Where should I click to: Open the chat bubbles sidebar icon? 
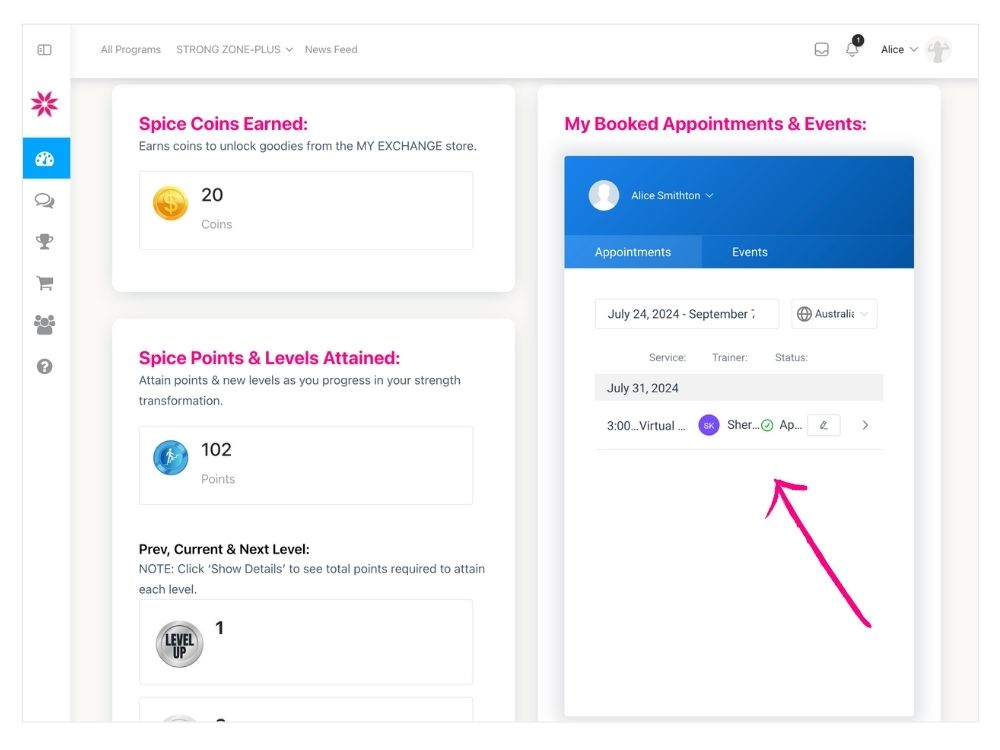(x=45, y=200)
